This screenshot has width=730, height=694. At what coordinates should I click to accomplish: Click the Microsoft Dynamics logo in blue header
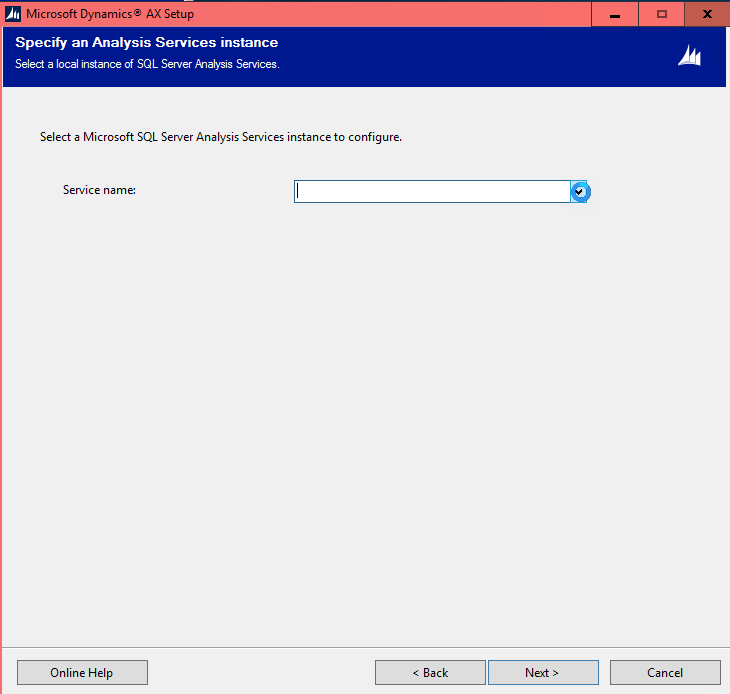click(689, 57)
